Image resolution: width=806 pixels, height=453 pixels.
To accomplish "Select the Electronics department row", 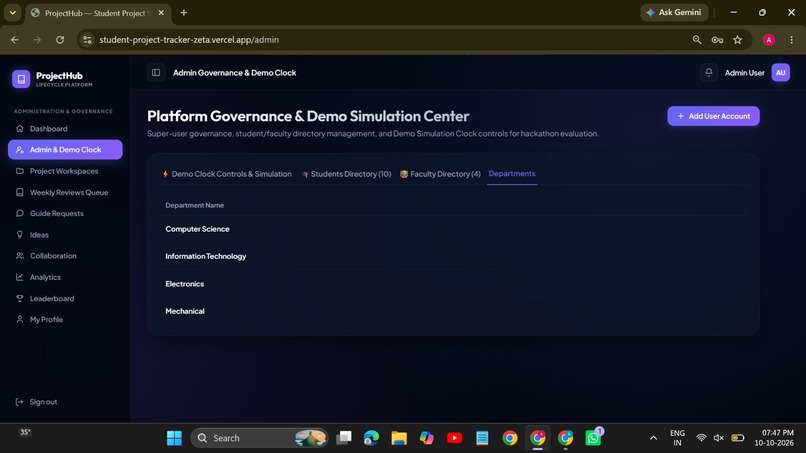I will [x=453, y=284].
